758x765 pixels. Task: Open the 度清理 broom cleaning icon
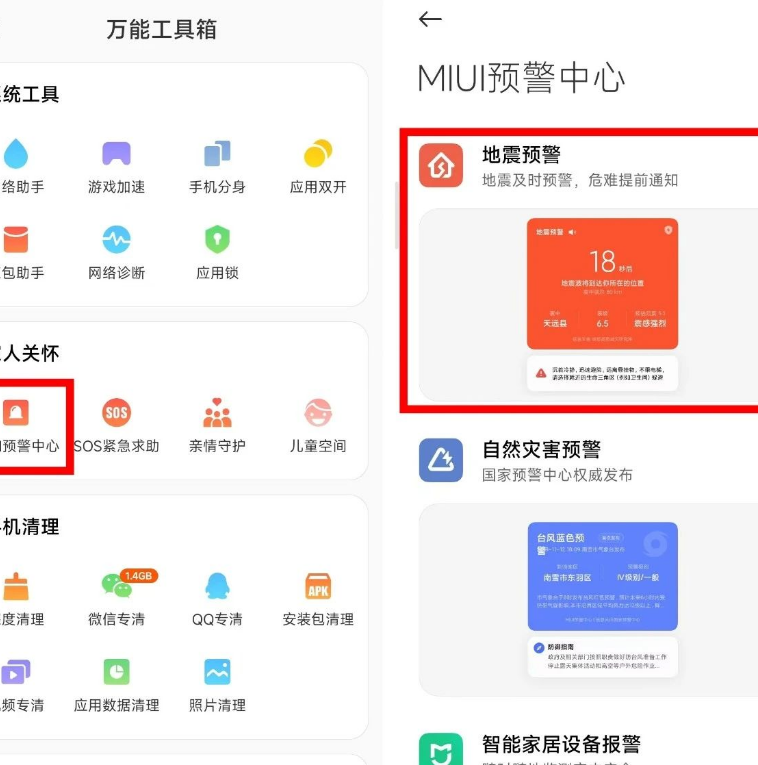(x=16, y=586)
